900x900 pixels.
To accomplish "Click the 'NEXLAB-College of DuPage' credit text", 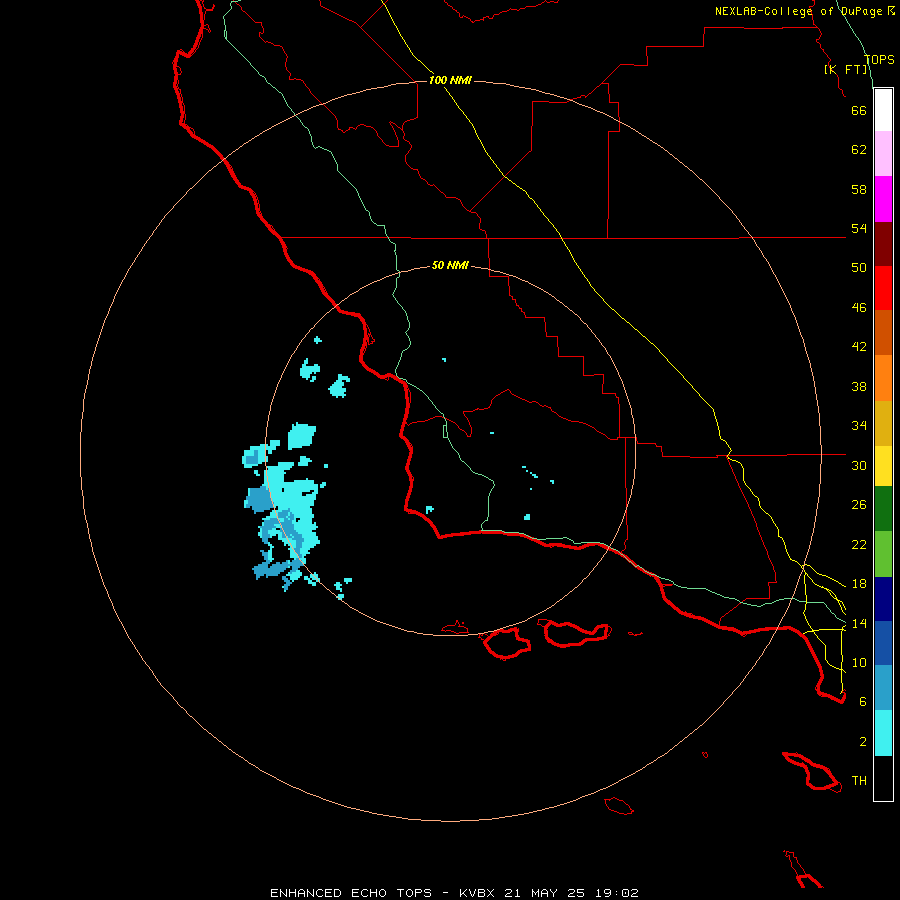I will point(798,11).
